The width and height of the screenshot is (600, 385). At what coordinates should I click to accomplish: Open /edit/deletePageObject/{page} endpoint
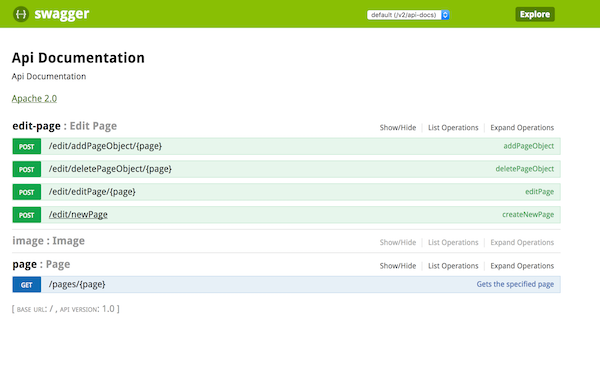click(x=110, y=169)
